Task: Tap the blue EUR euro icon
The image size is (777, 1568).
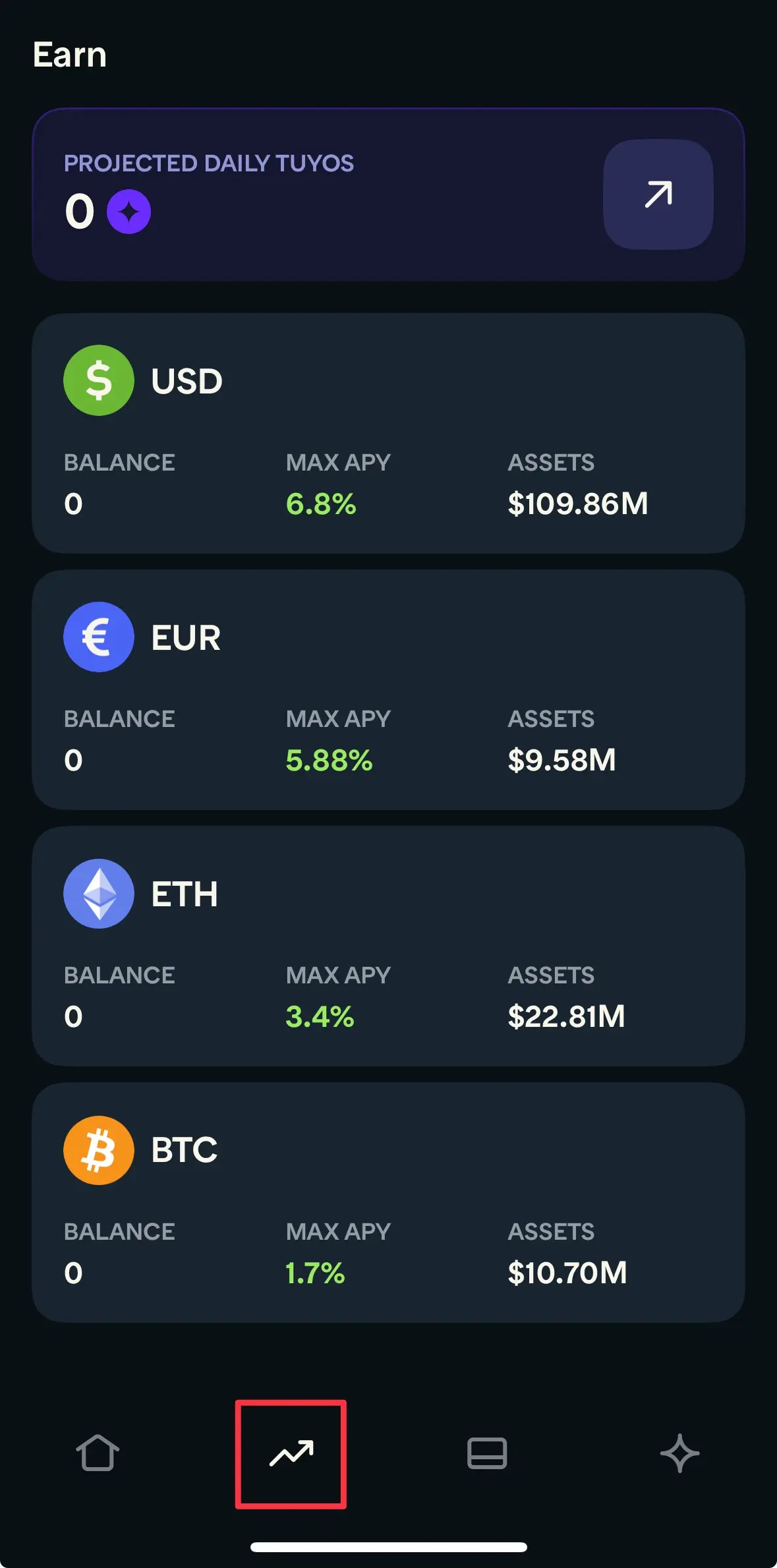Action: [x=99, y=637]
